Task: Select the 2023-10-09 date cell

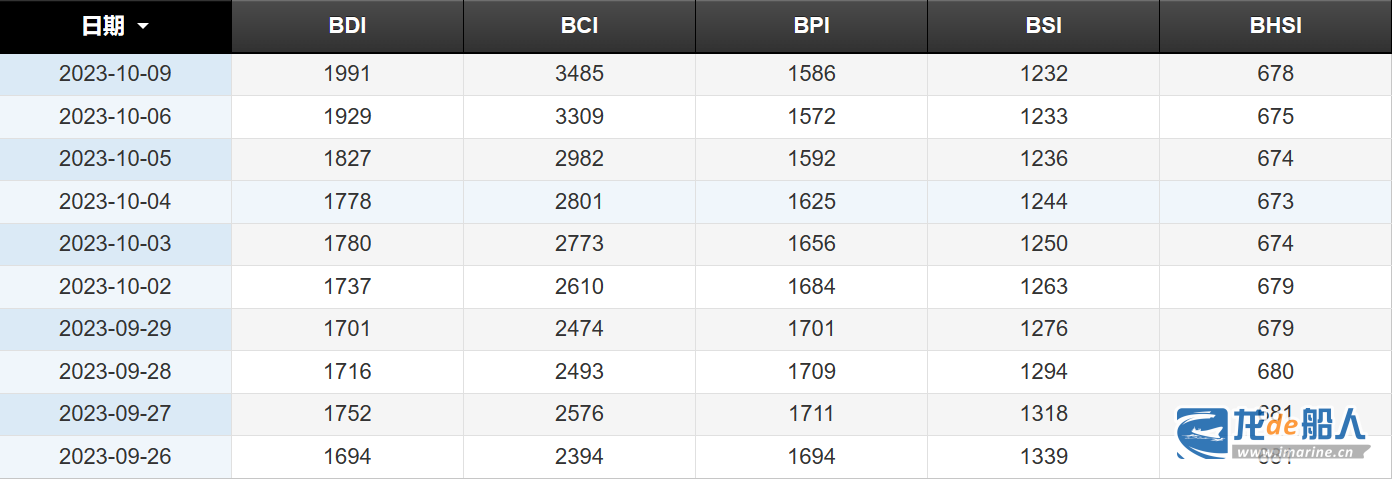Action: [115, 74]
